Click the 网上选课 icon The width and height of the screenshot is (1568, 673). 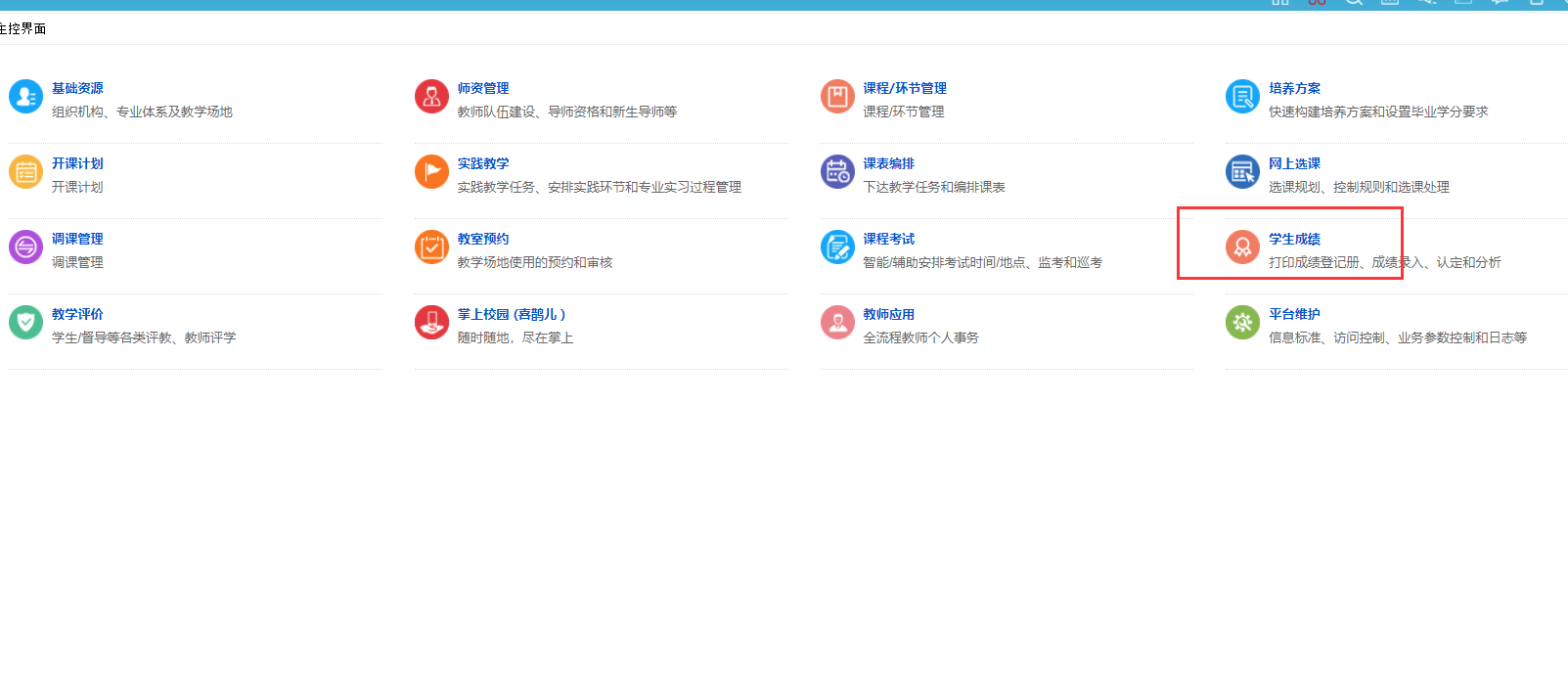1242,172
